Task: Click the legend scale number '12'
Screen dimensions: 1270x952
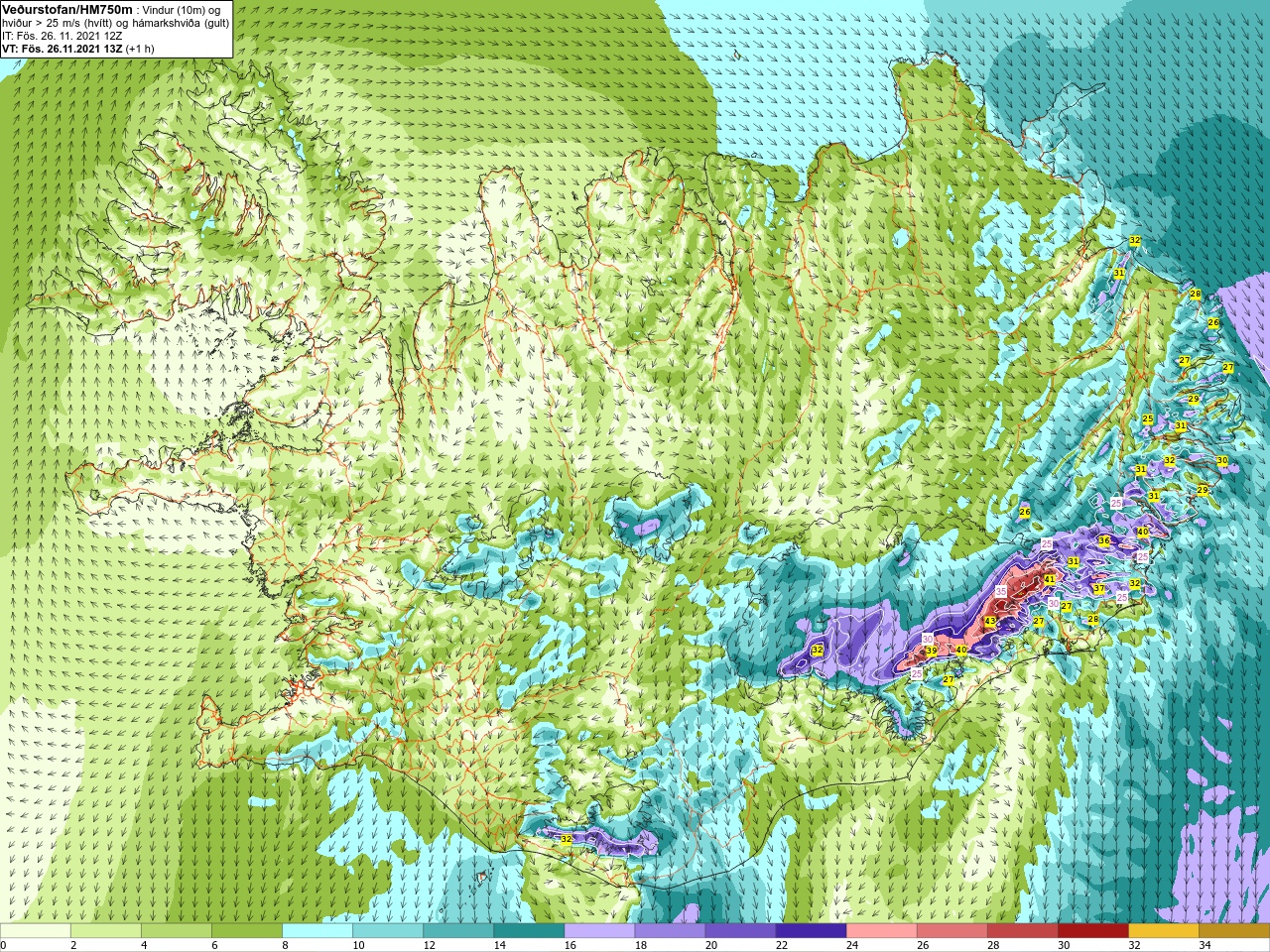Action: tap(429, 945)
